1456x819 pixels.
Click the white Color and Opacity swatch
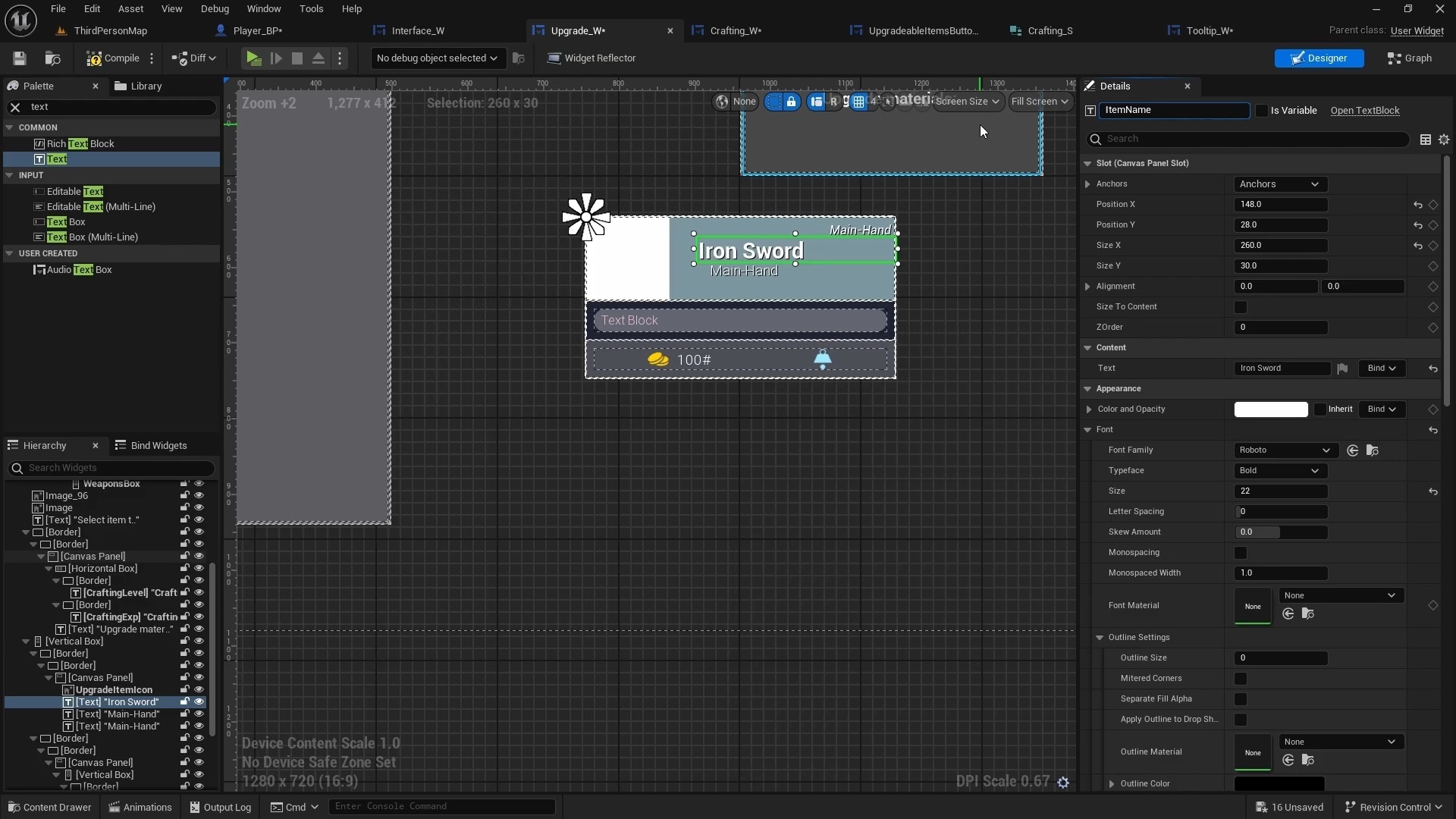tap(1271, 409)
